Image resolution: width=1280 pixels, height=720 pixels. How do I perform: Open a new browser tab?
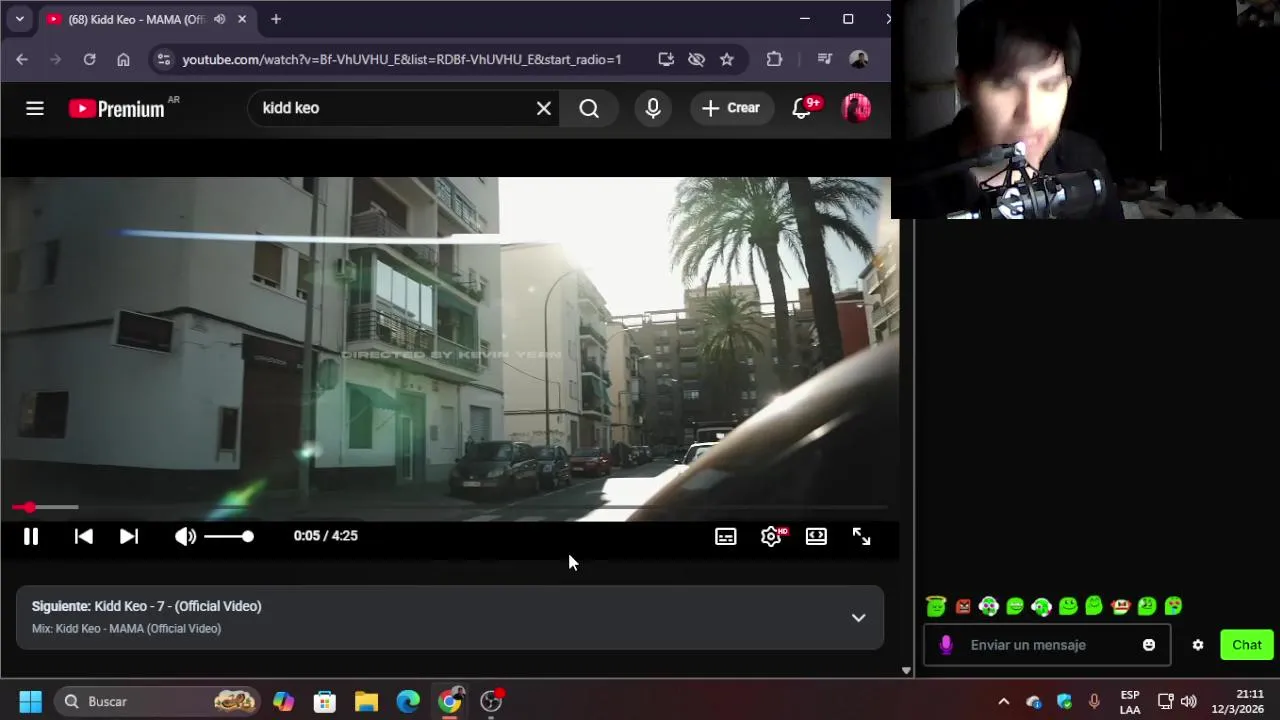(x=276, y=19)
